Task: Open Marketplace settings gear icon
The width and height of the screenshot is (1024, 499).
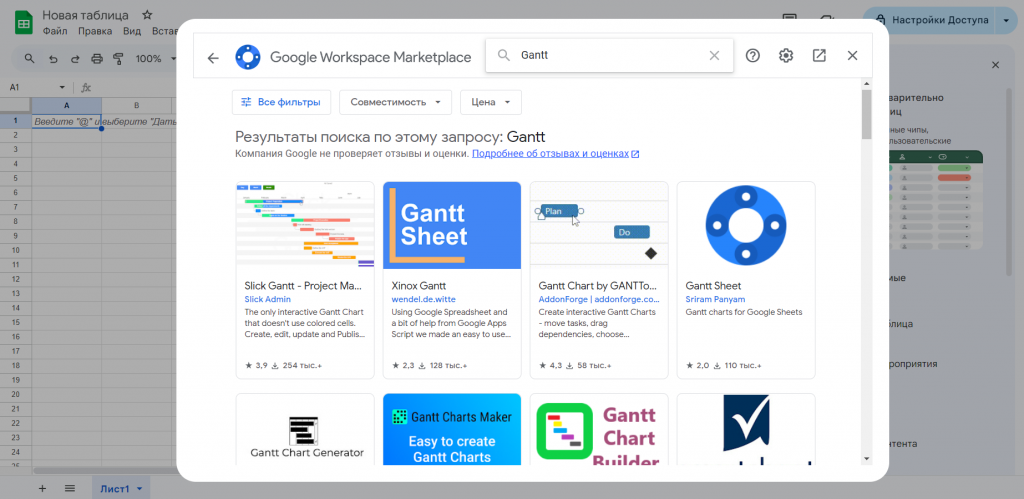Action: [x=786, y=56]
